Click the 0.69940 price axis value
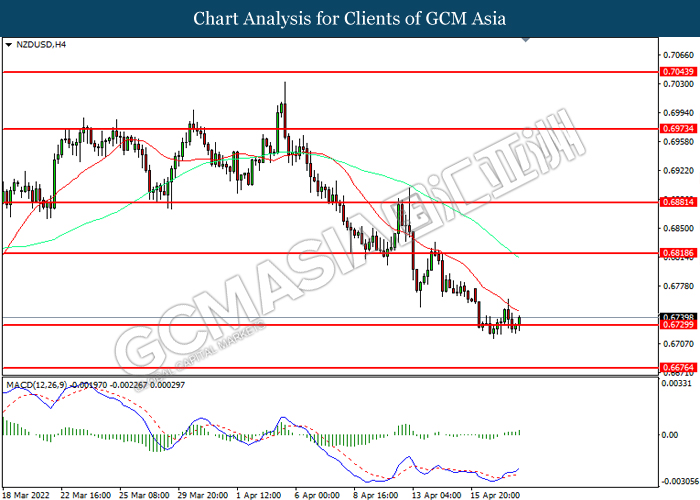The width and height of the screenshot is (700, 500). pos(679,113)
